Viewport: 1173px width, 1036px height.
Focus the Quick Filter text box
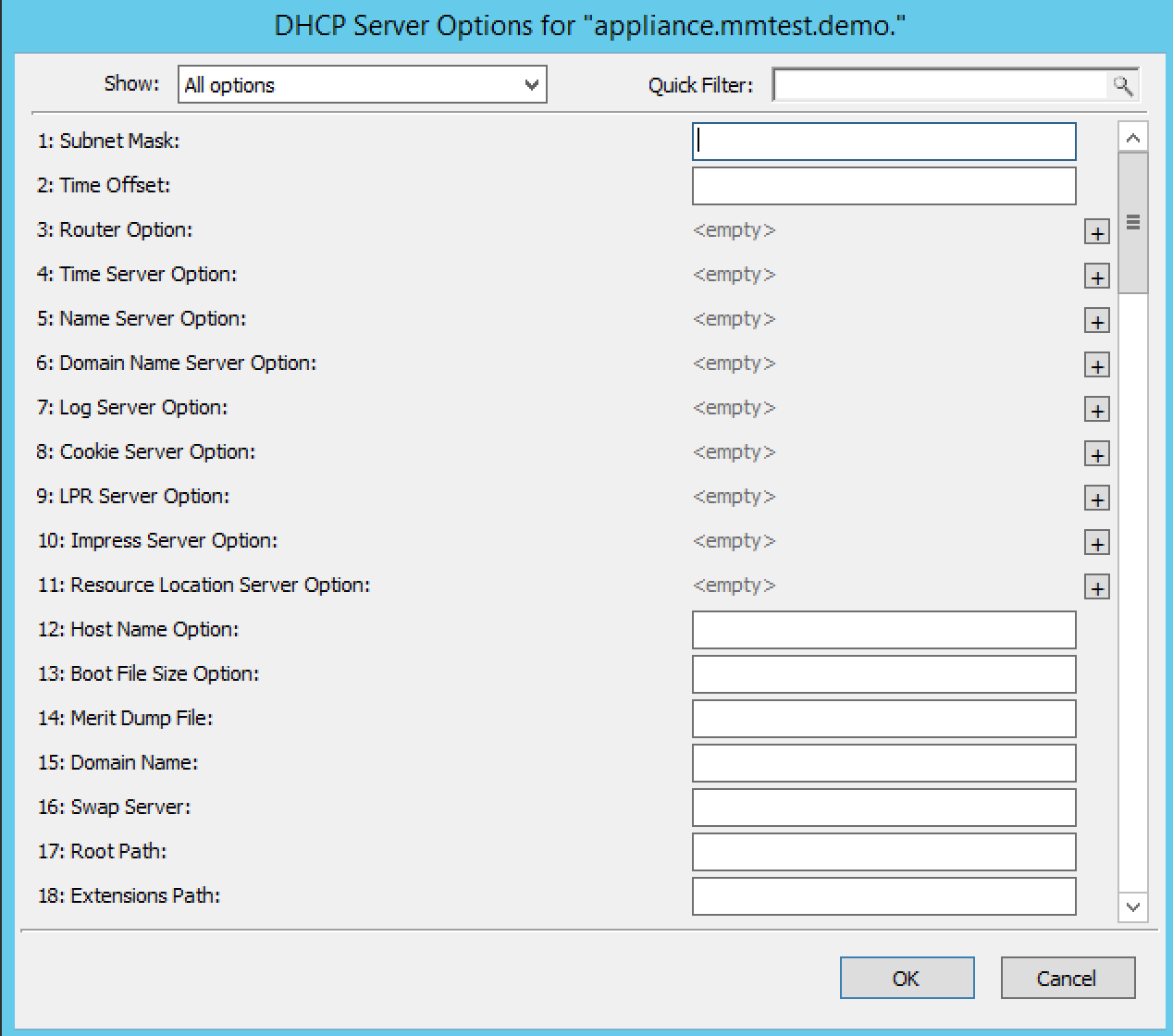pyautogui.click(x=940, y=85)
